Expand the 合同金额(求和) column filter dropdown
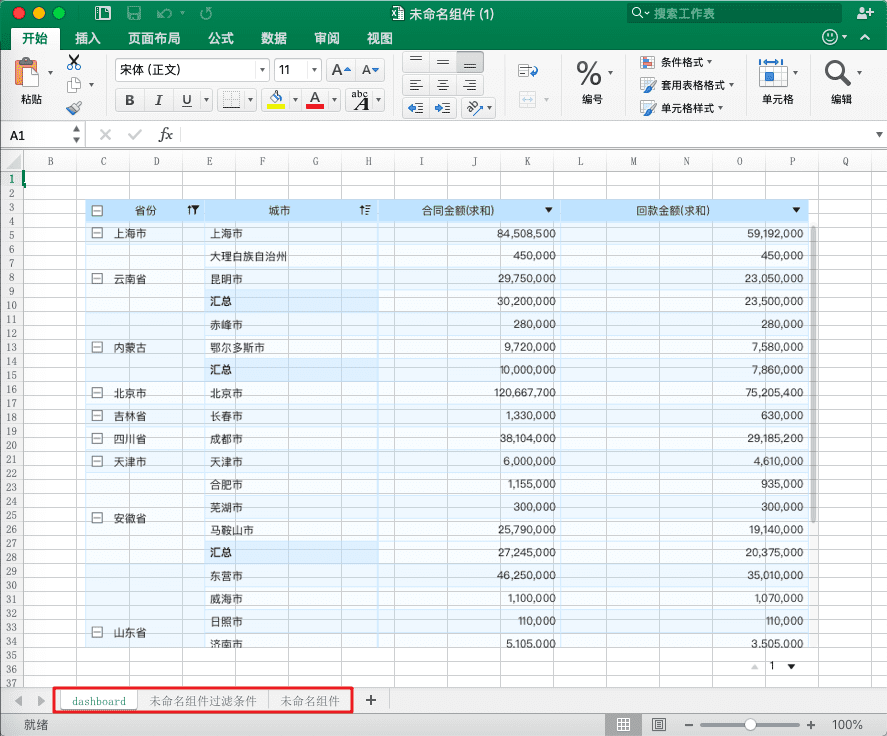887x736 pixels. (x=548, y=210)
